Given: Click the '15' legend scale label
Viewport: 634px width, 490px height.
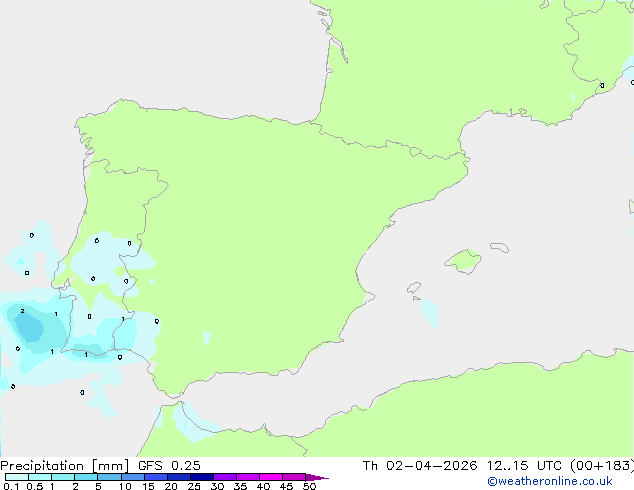Looking at the screenshot, I should 148,486.
